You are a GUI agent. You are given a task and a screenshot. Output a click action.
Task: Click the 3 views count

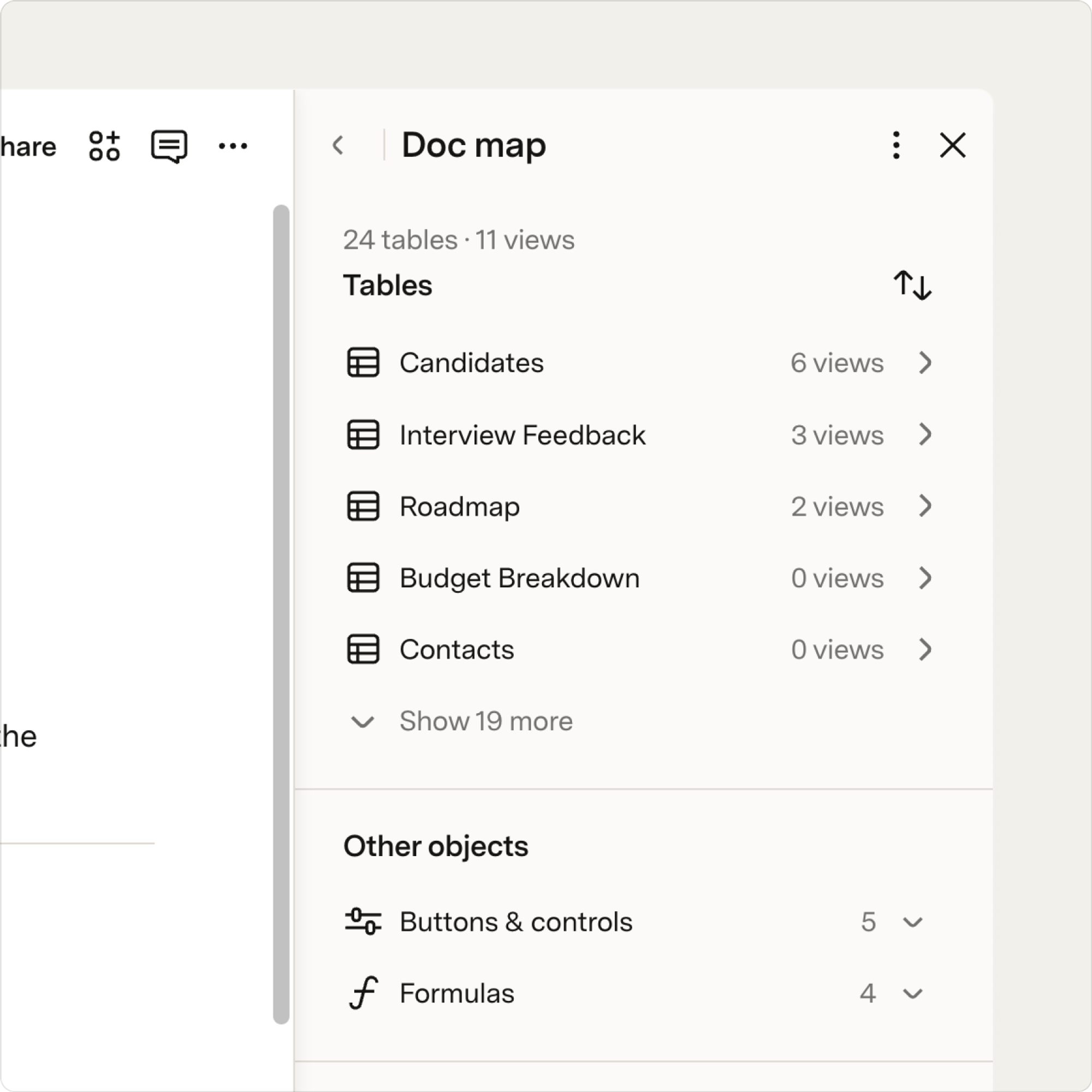(836, 435)
